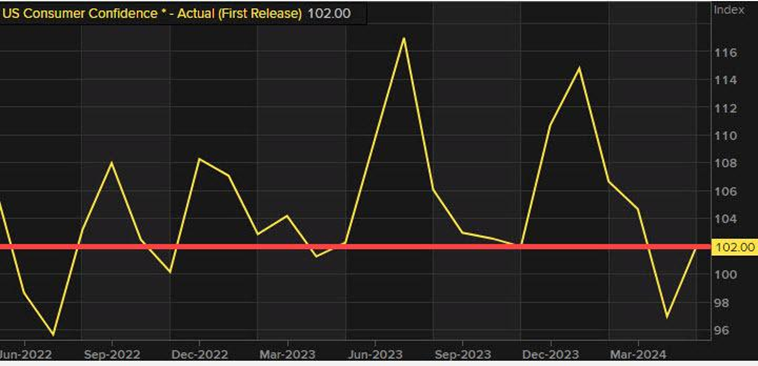Select the US Consumer Confidence legend label
The image size is (758, 366).
click(x=152, y=13)
